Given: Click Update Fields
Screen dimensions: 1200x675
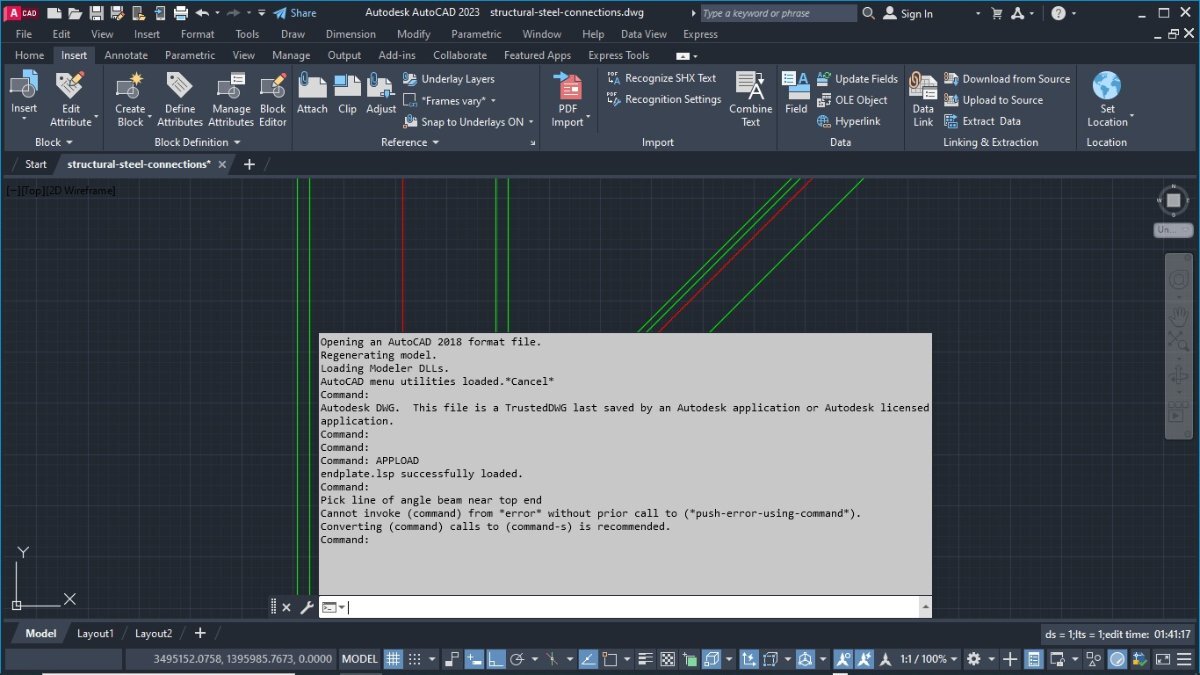Looking at the screenshot, I should point(857,79).
